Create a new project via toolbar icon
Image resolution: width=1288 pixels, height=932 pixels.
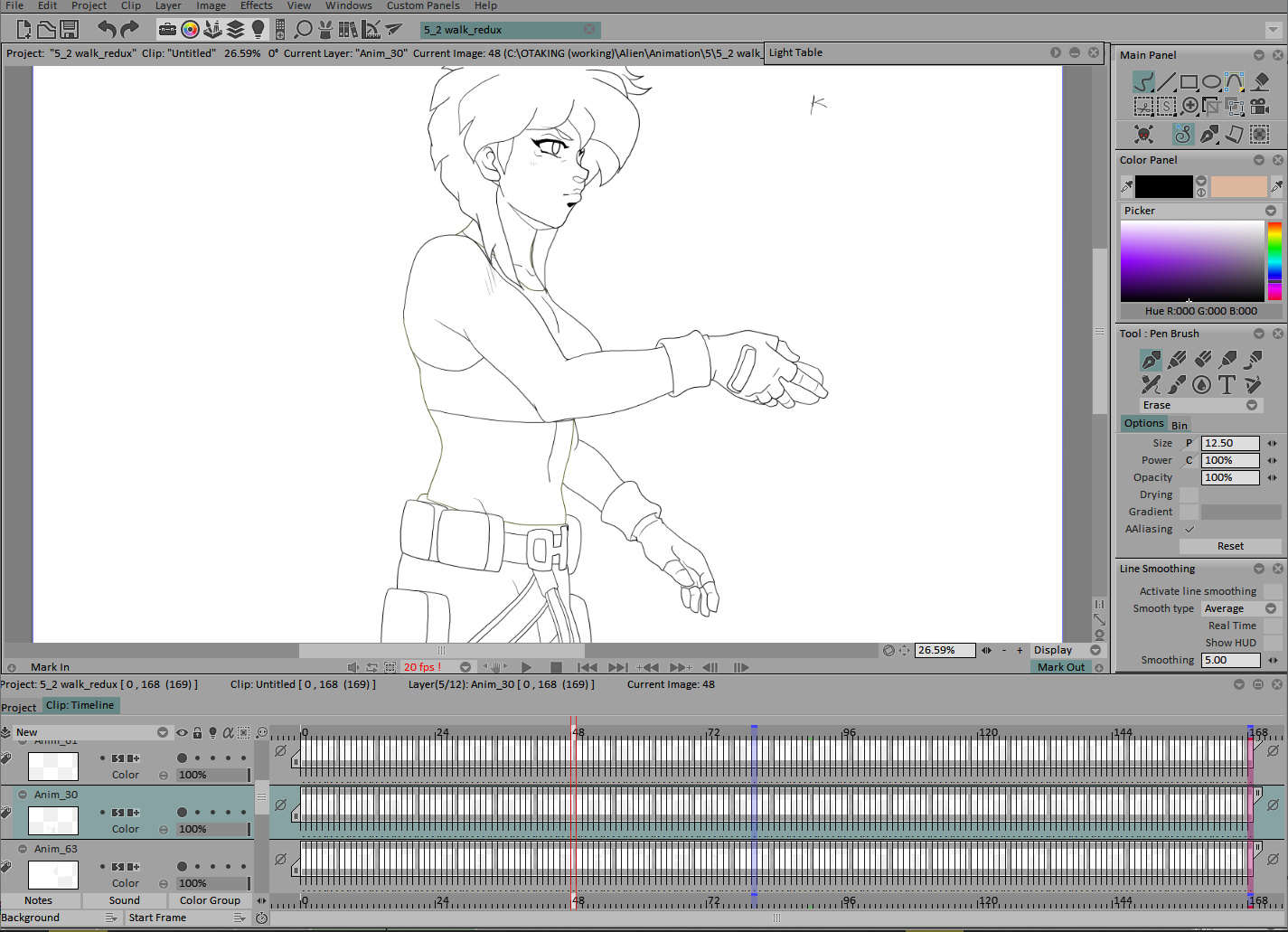coord(24,30)
